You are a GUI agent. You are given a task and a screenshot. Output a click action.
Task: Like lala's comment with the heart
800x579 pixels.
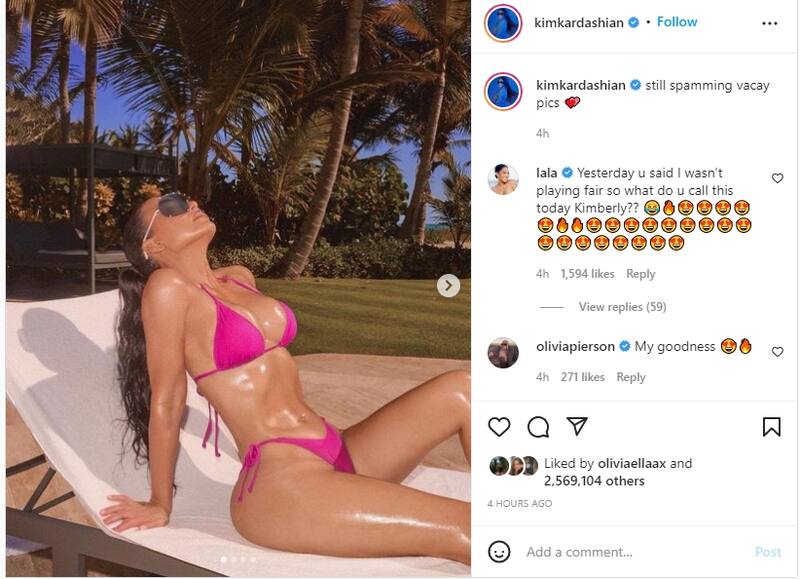coord(777,178)
